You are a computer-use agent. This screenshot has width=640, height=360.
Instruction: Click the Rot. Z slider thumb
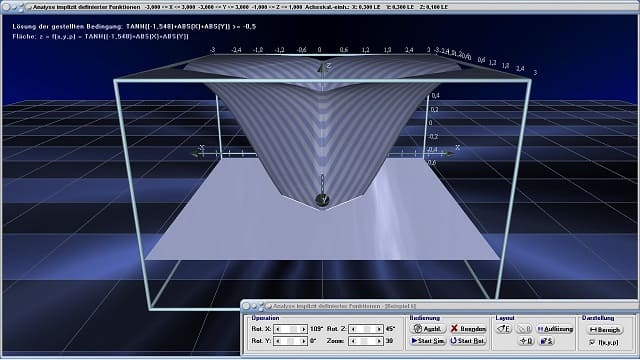[x=367, y=329]
